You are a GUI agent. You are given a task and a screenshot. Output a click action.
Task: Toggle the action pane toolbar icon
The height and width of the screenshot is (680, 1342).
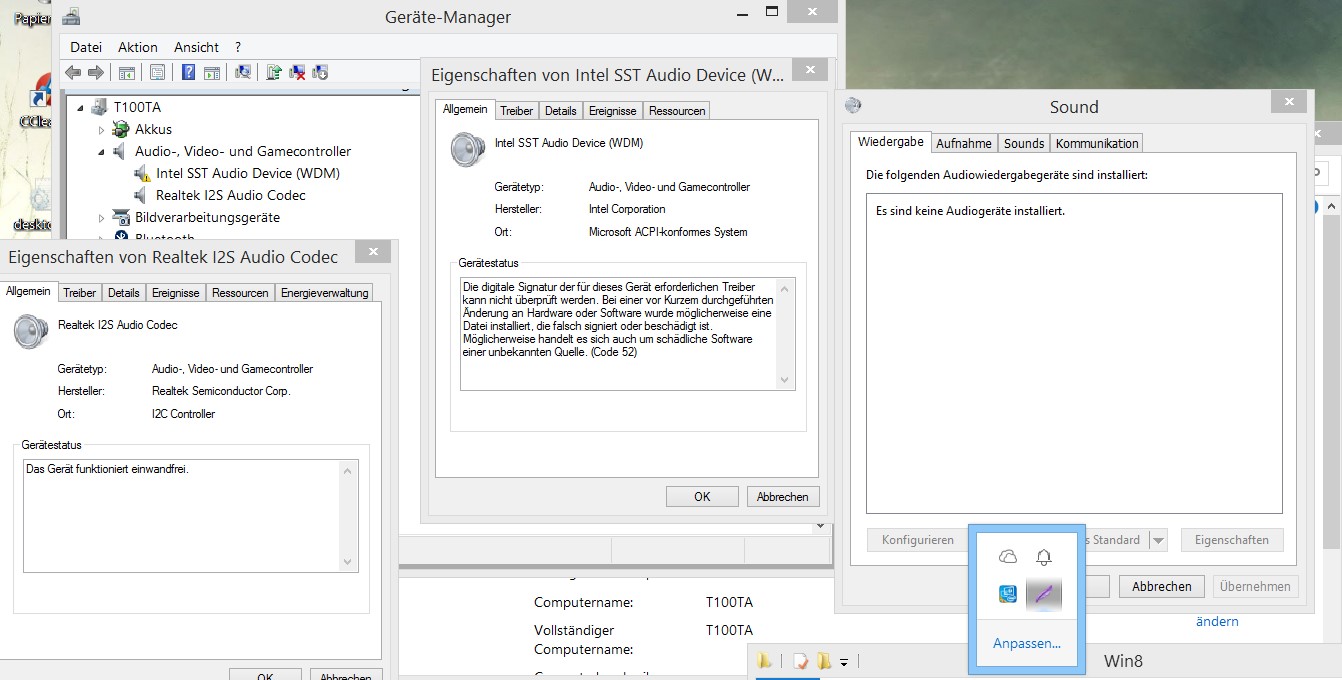tap(212, 72)
